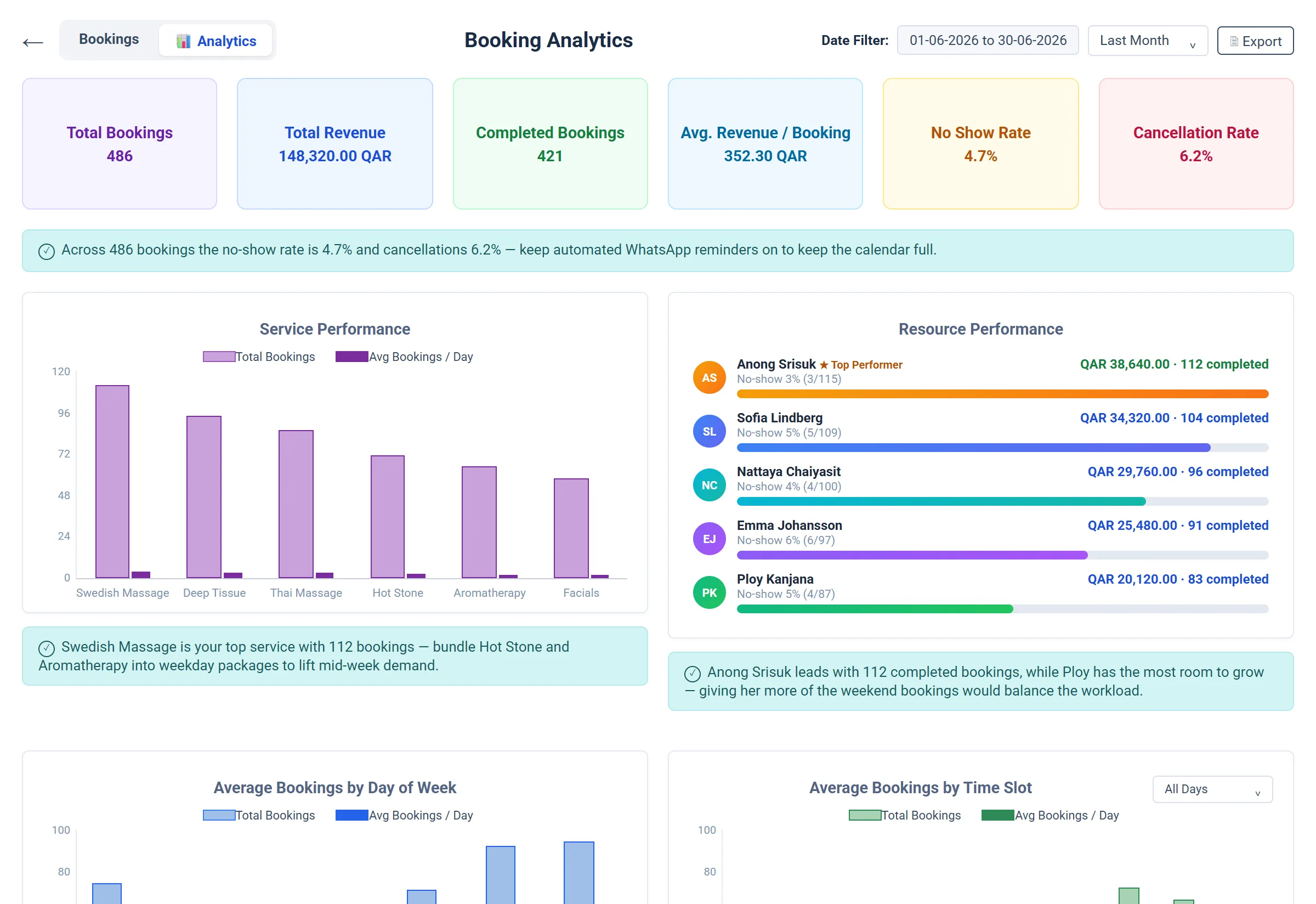This screenshot has height=904, width=1316.
Task: Open the All Days time slot dropdown
Action: pyautogui.click(x=1212, y=789)
